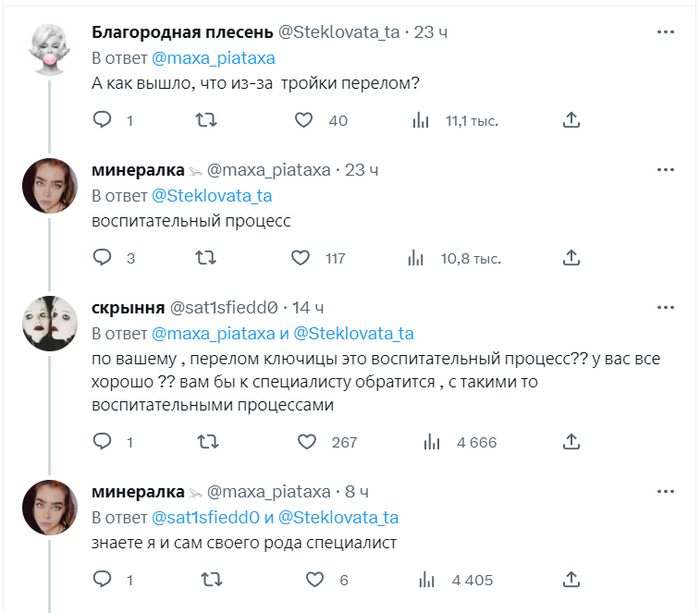Open more options on the last минералка tweet

(x=665, y=491)
